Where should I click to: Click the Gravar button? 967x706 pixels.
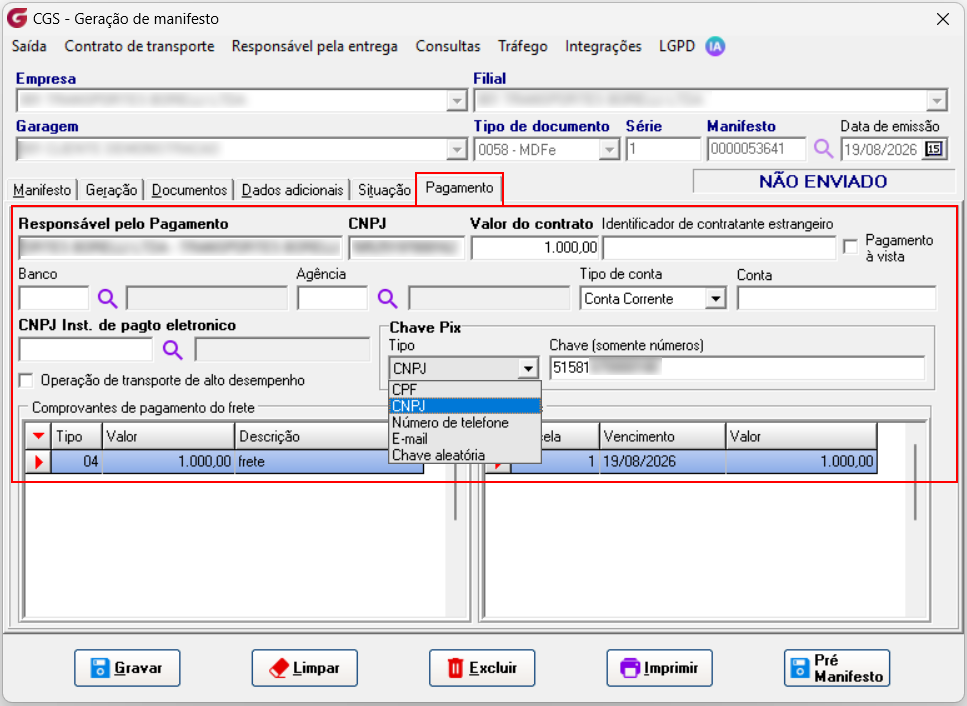point(127,668)
